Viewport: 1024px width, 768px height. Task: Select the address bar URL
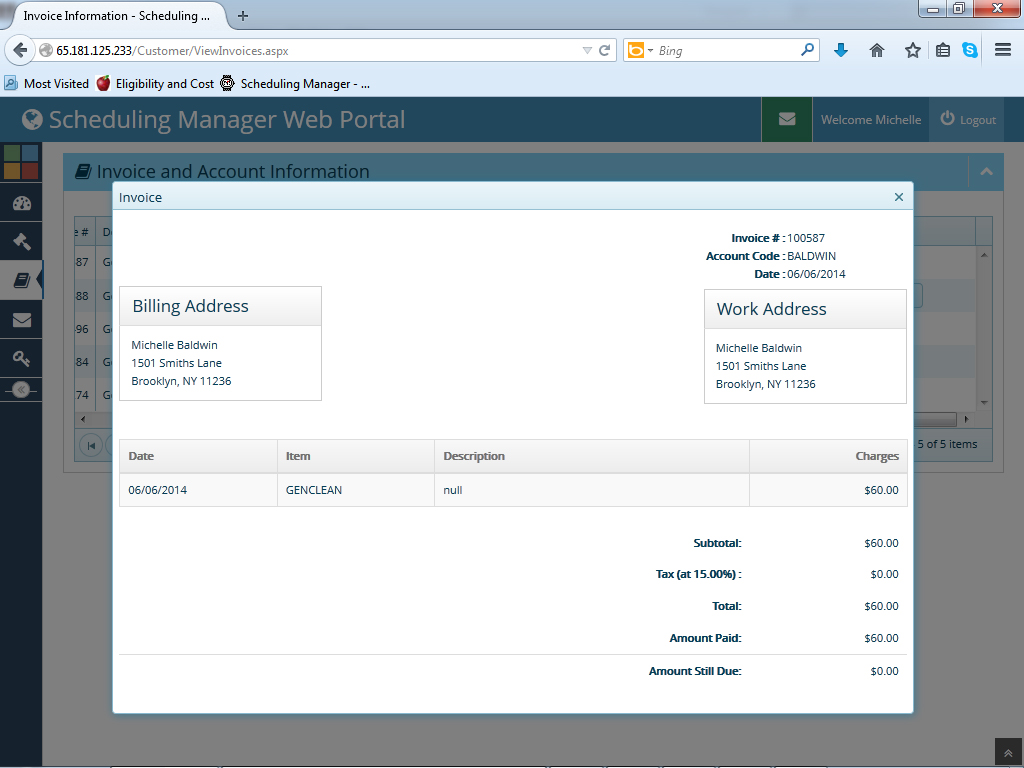(x=172, y=50)
